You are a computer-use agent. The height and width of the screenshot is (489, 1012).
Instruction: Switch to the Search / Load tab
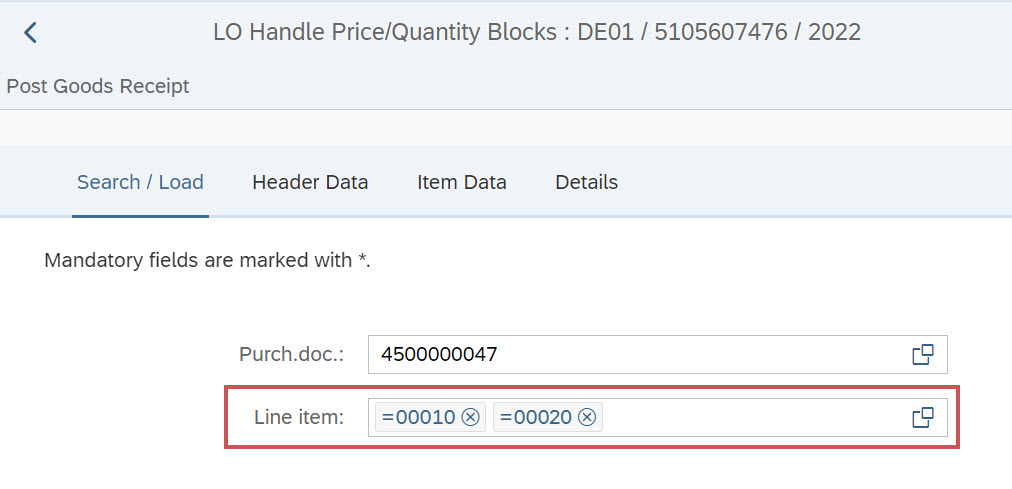[140, 182]
